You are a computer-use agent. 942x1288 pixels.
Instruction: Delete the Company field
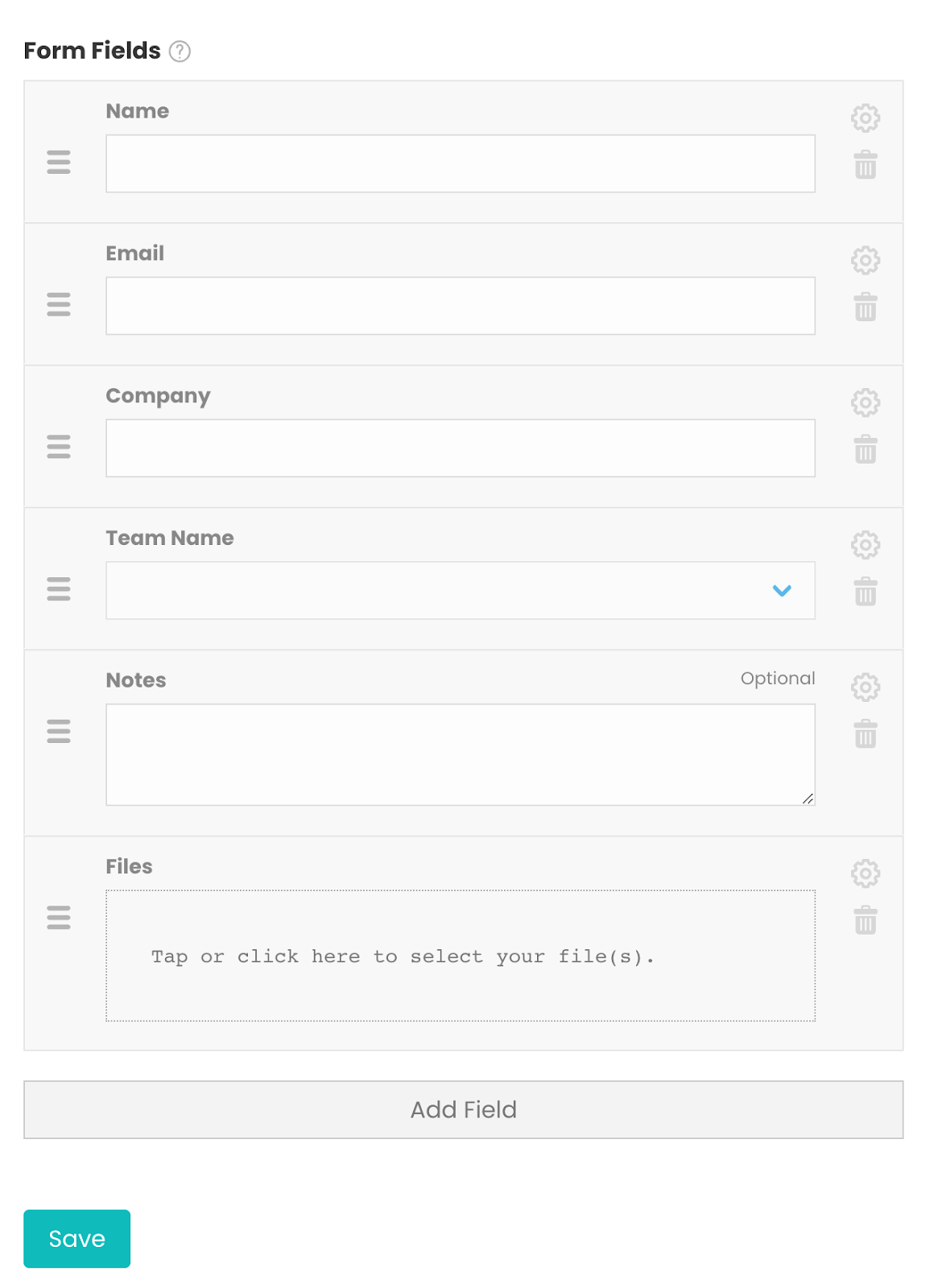tap(865, 450)
